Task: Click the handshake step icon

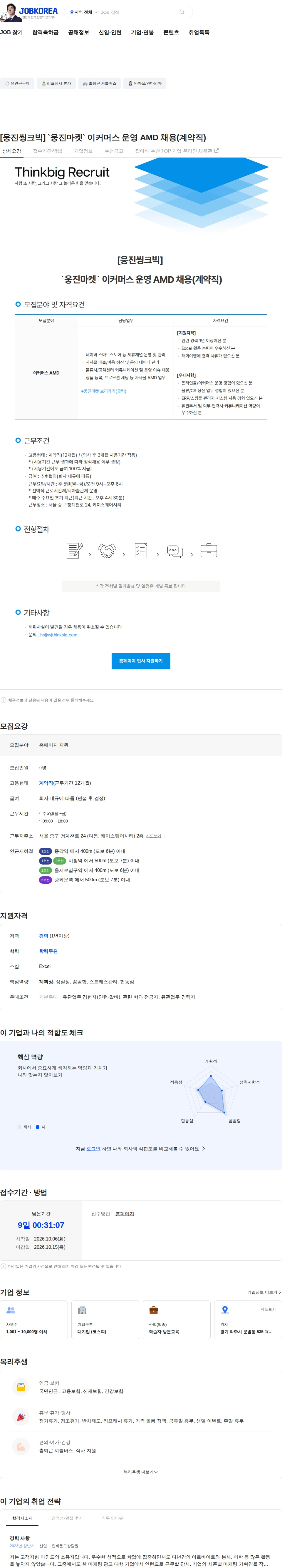Action: click(107, 551)
